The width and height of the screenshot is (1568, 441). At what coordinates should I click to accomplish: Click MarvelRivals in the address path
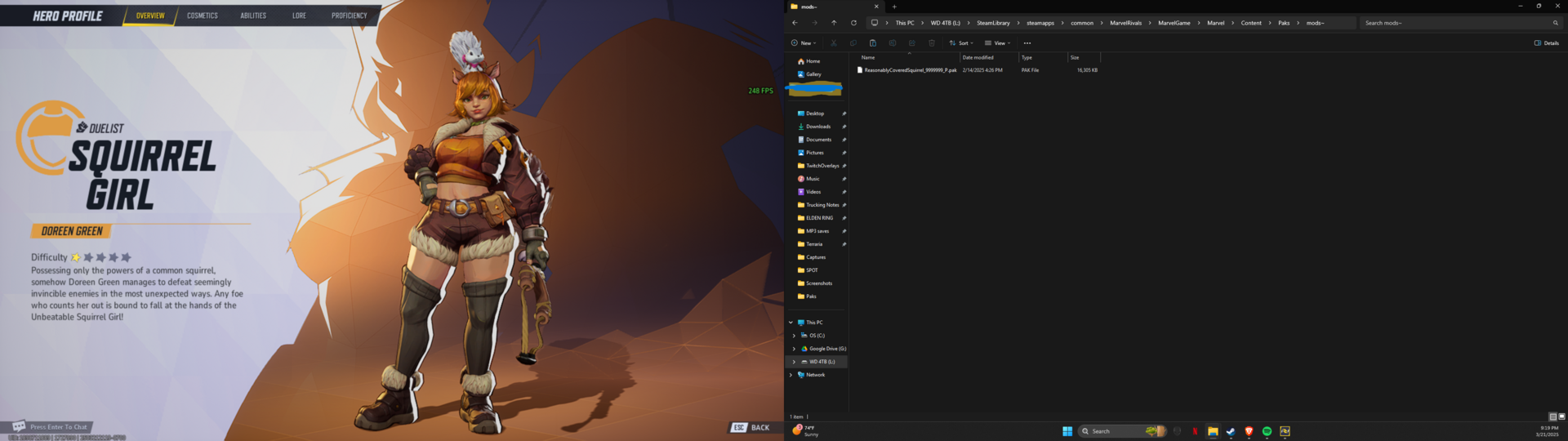(1125, 23)
